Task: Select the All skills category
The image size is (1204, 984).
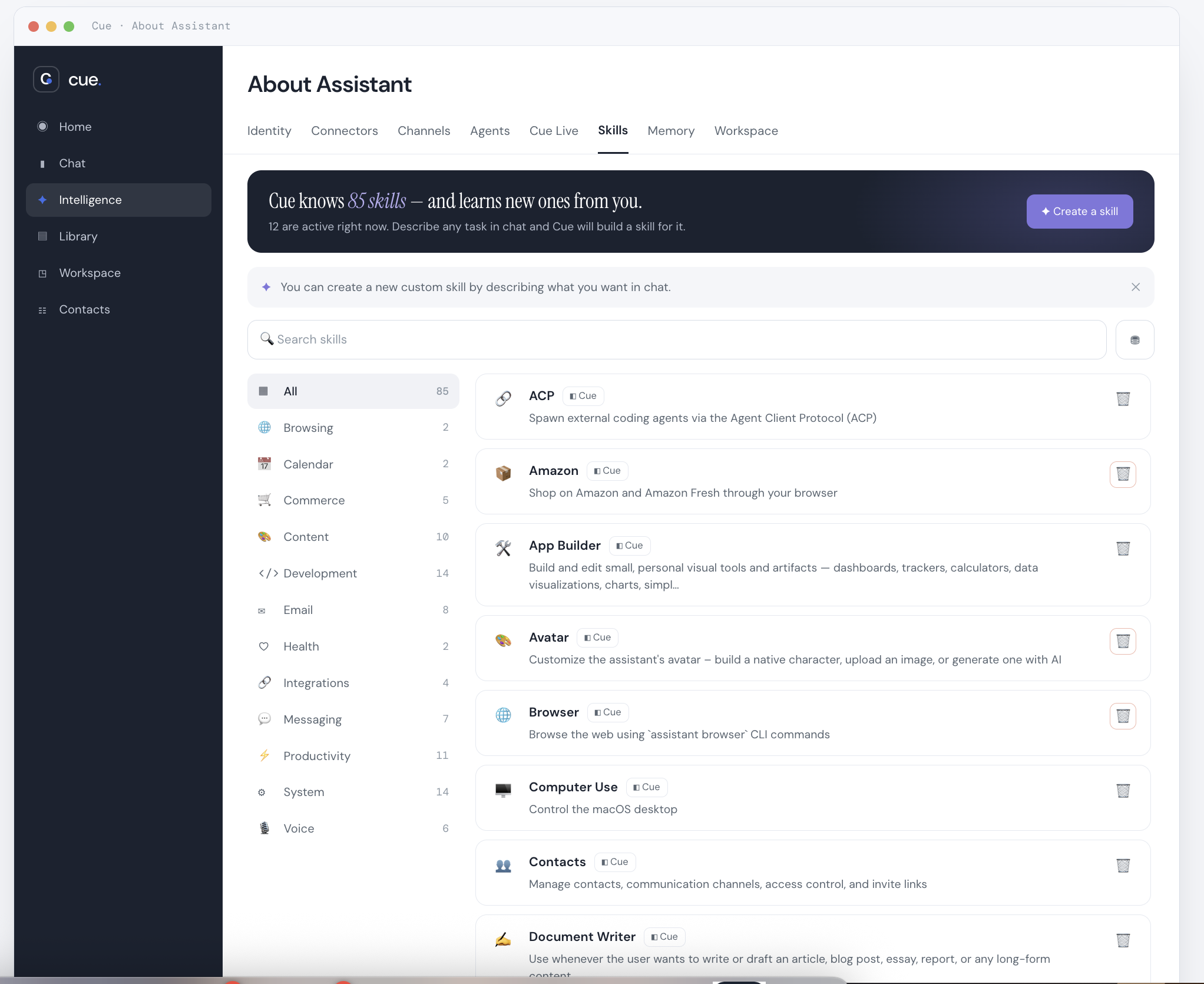Action: (353, 391)
